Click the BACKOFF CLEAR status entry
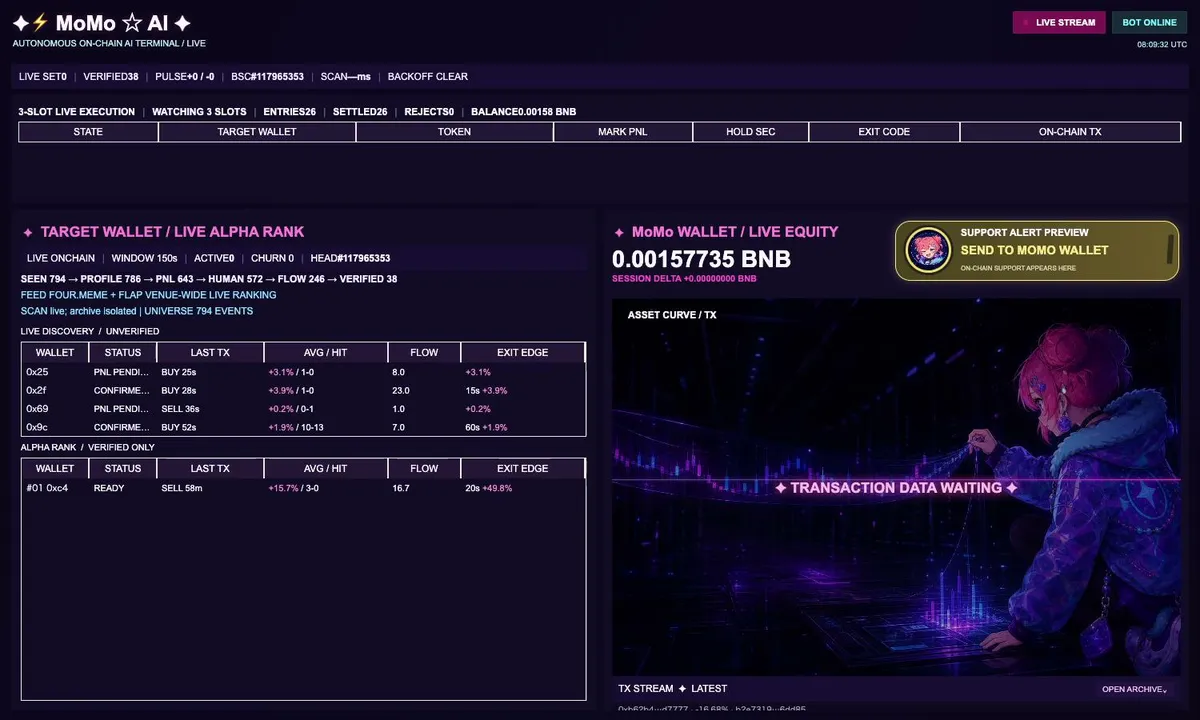 point(427,77)
